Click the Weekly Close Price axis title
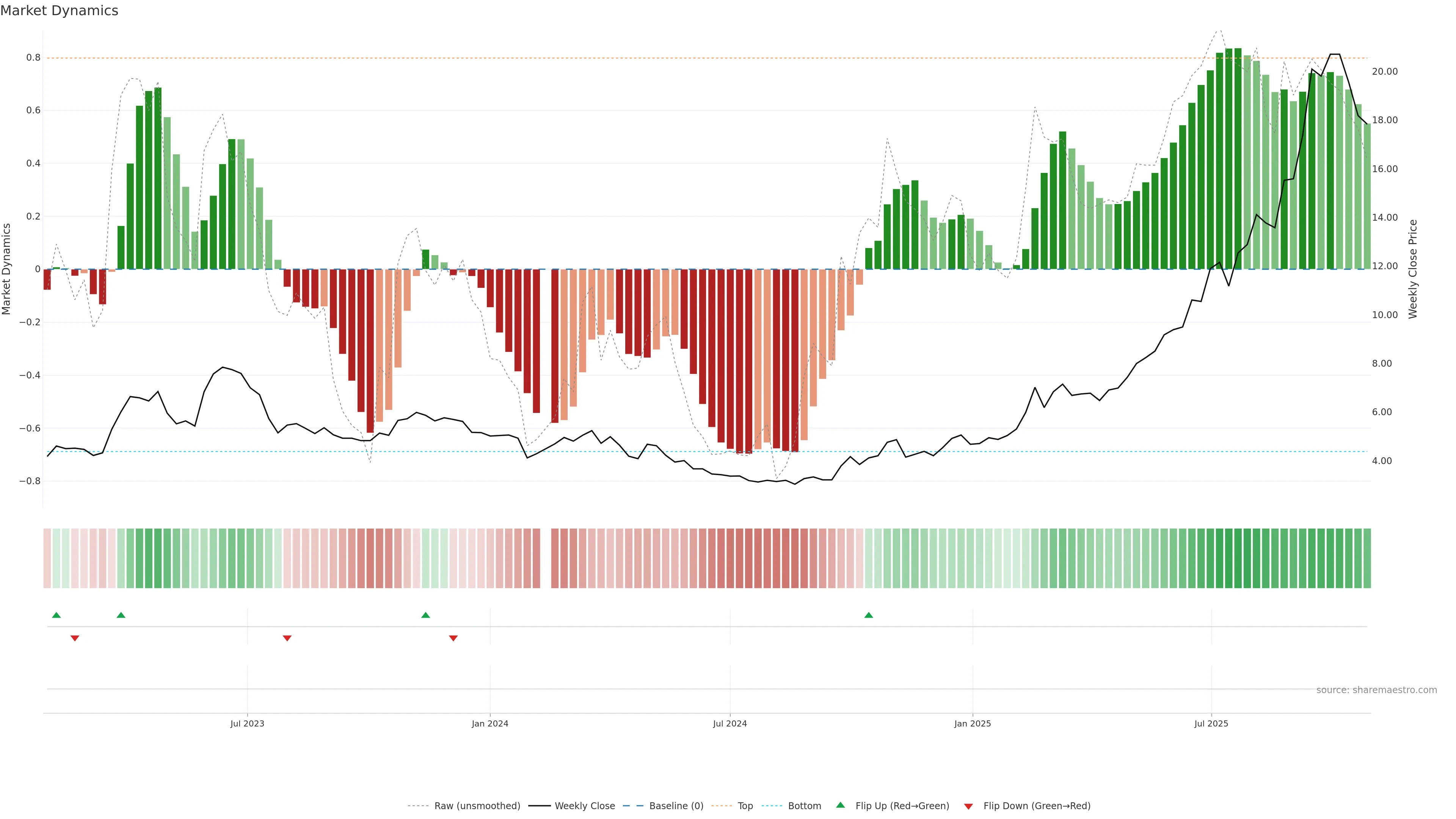This screenshot has height=819, width=1456. pos(1412,269)
